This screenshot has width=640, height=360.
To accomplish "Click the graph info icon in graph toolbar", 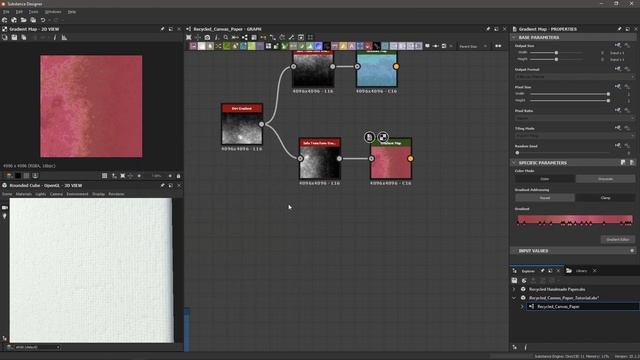I will pyautogui.click(x=216, y=37).
